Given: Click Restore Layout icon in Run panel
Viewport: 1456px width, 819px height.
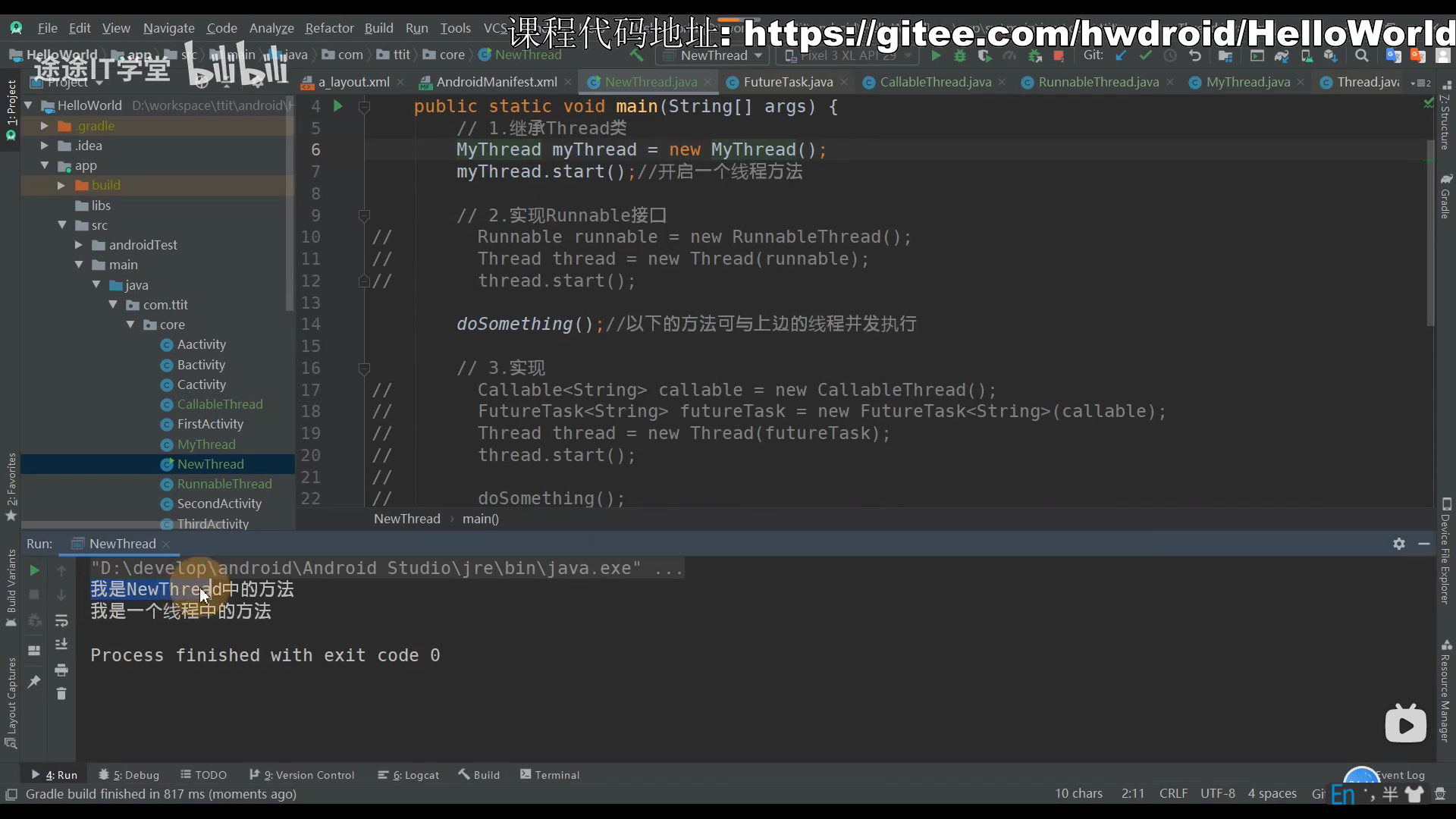Looking at the screenshot, I should tap(34, 651).
